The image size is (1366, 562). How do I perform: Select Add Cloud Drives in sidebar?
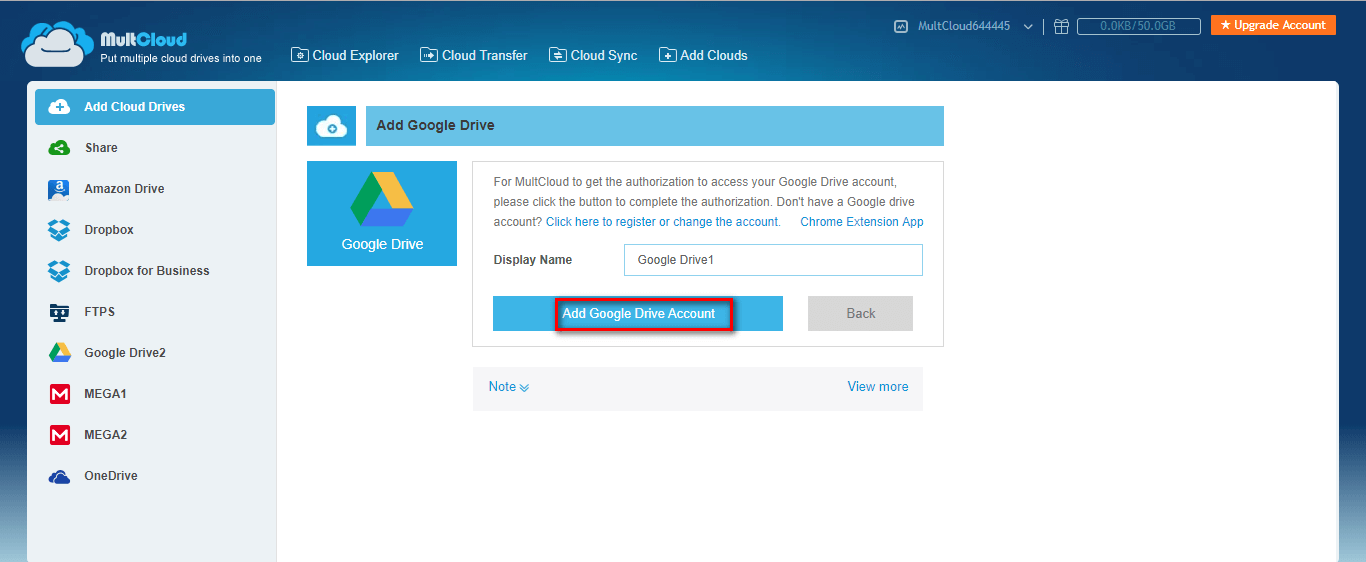pos(155,107)
